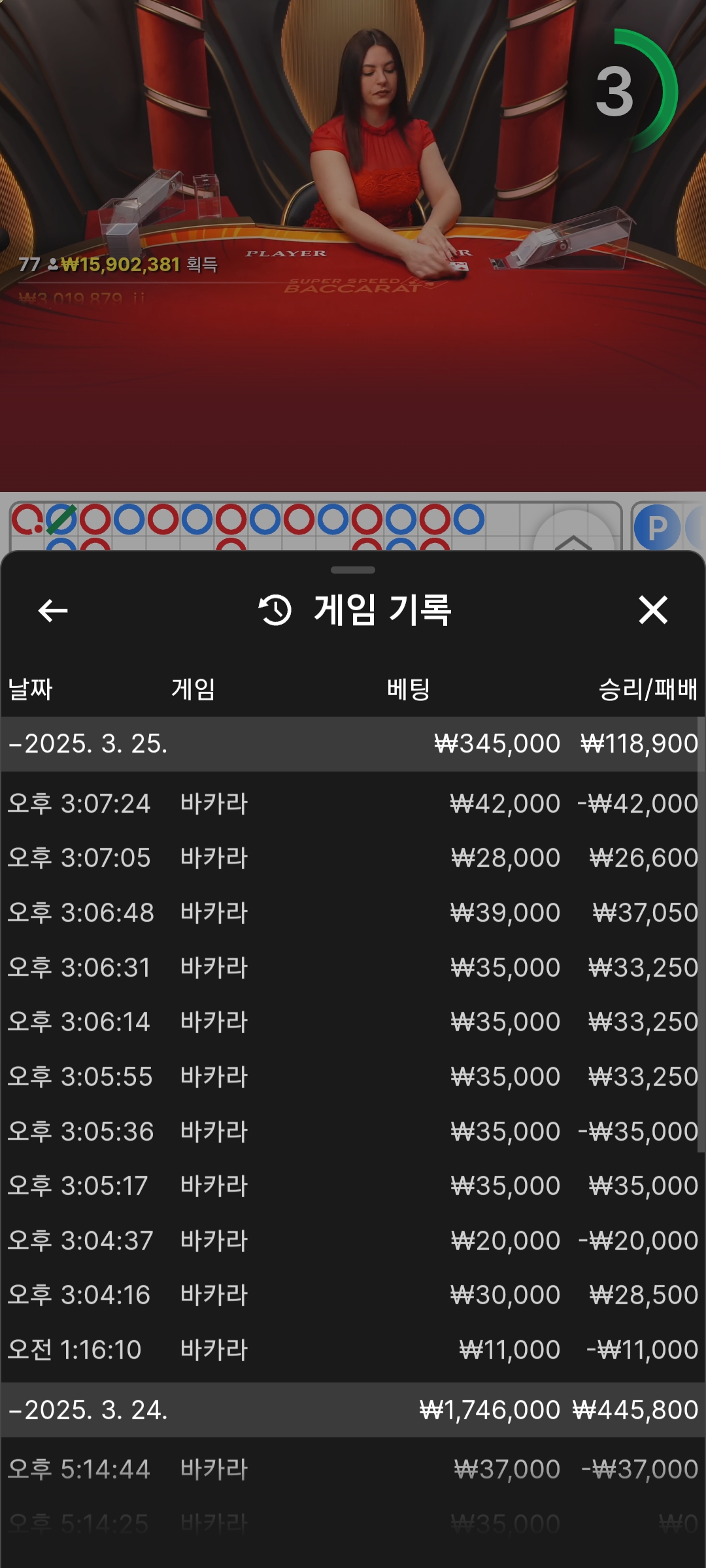Click the 베팅 column header
This screenshot has height=1568, width=706.
pyautogui.click(x=408, y=689)
